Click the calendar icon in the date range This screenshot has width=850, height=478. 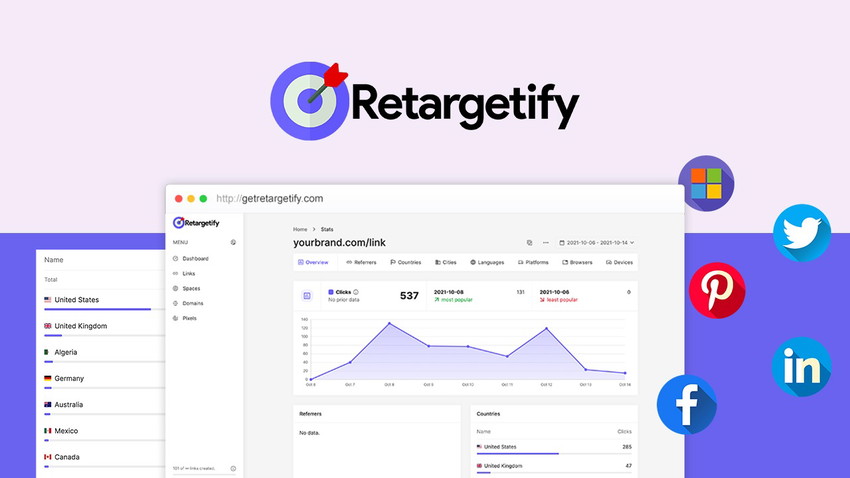pyautogui.click(x=562, y=243)
